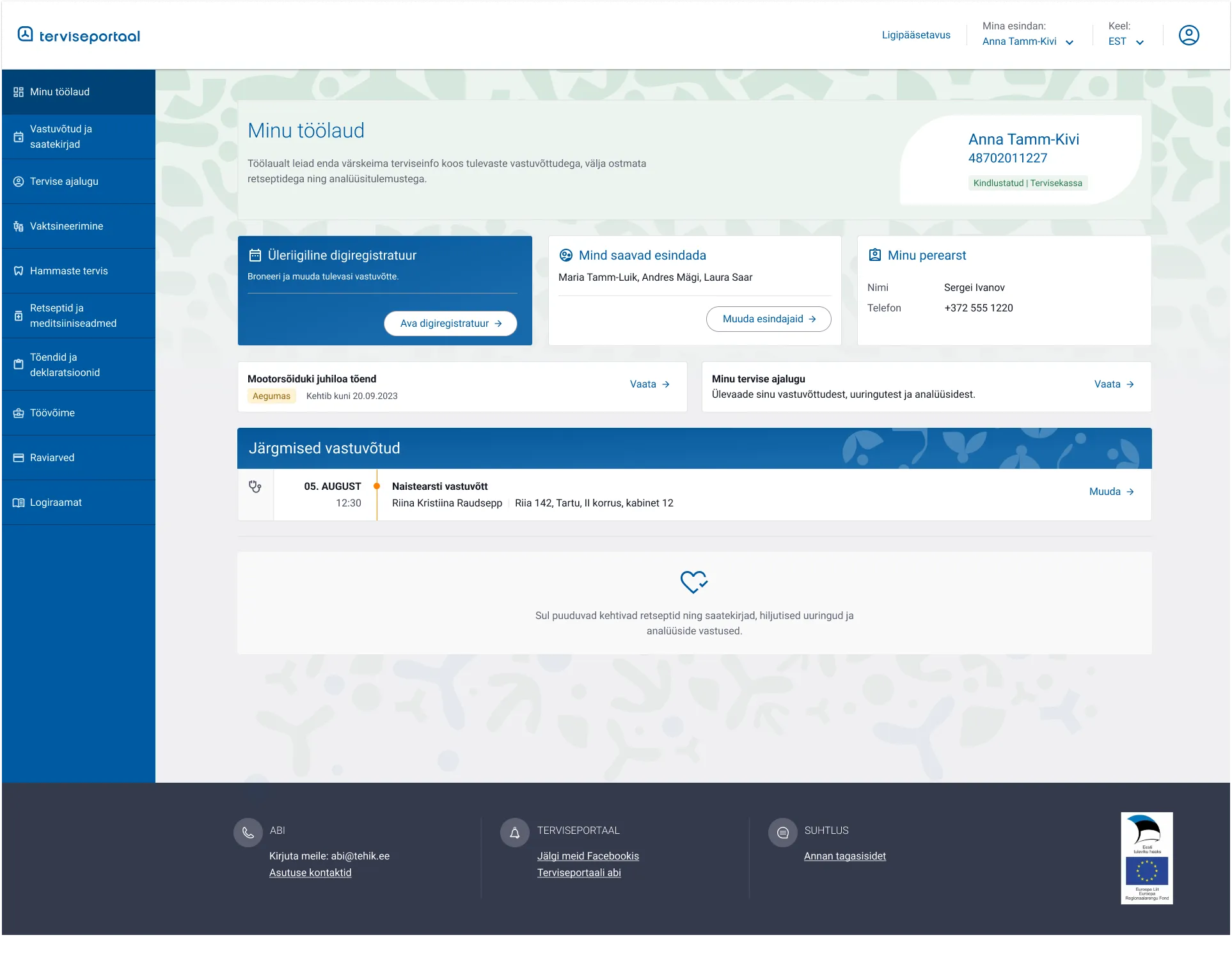1232x972 pixels.
Task: Click the Retseptid ja meditsiiniseadmed icon
Action: [x=19, y=316]
